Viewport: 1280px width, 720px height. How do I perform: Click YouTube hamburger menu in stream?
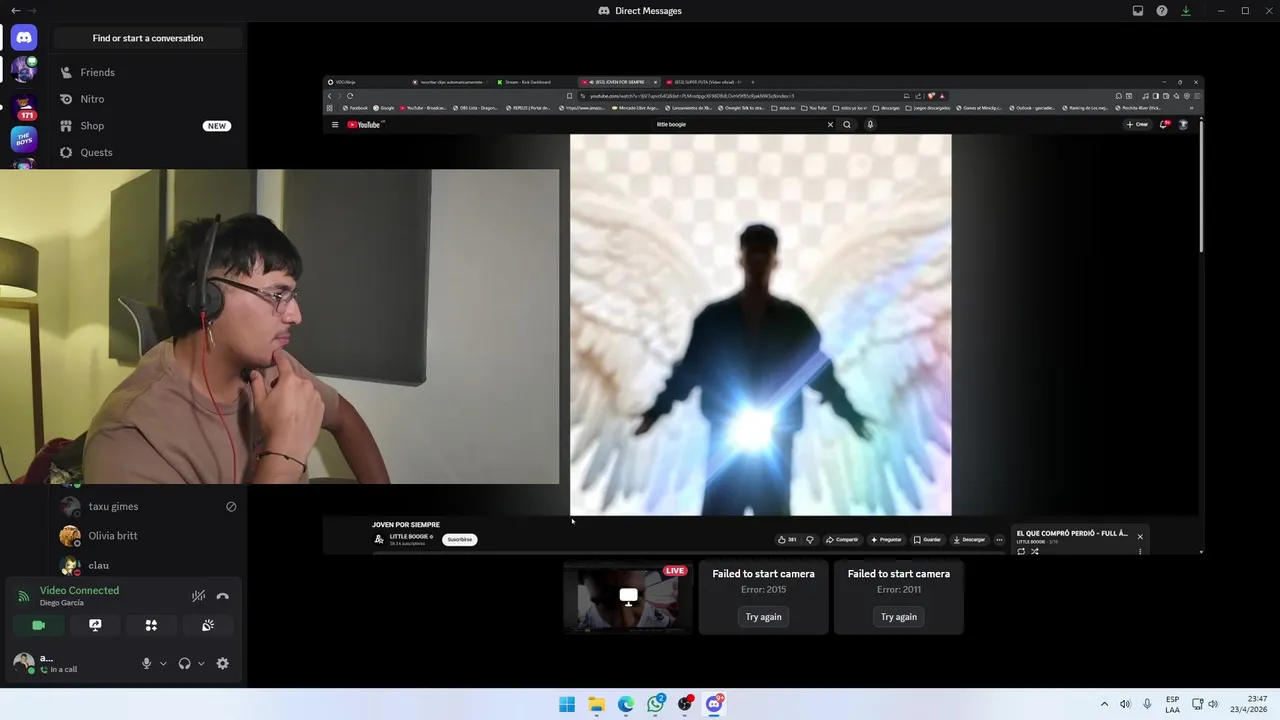pyautogui.click(x=335, y=125)
